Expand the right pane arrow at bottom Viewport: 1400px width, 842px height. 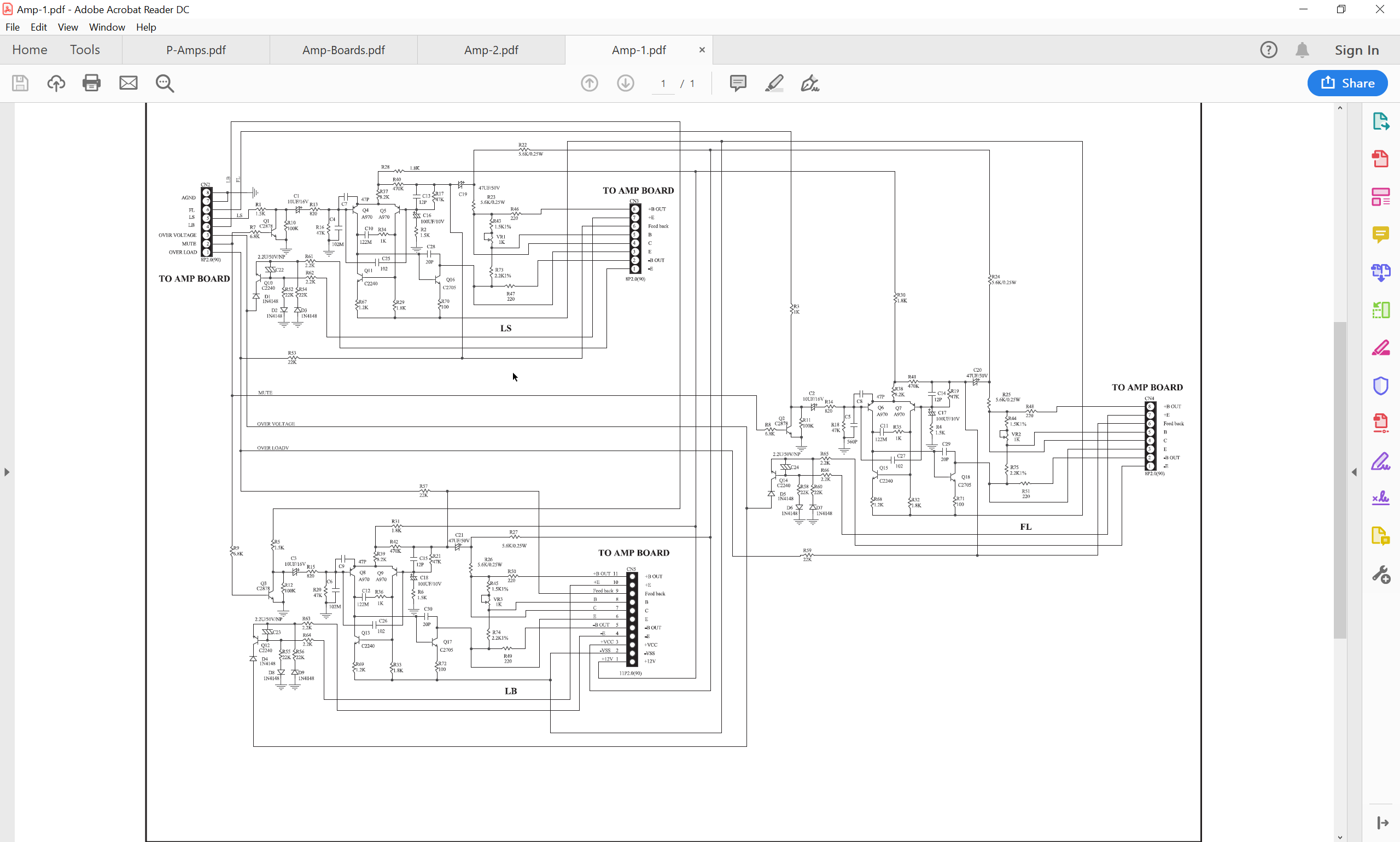coord(1383,823)
